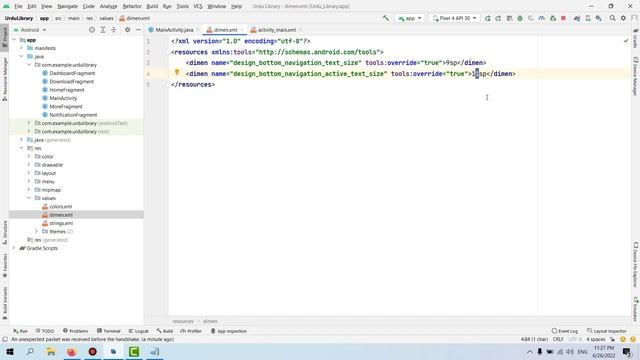Click the Profile app gauge icon
The height and width of the screenshot is (360, 640).
542,18
